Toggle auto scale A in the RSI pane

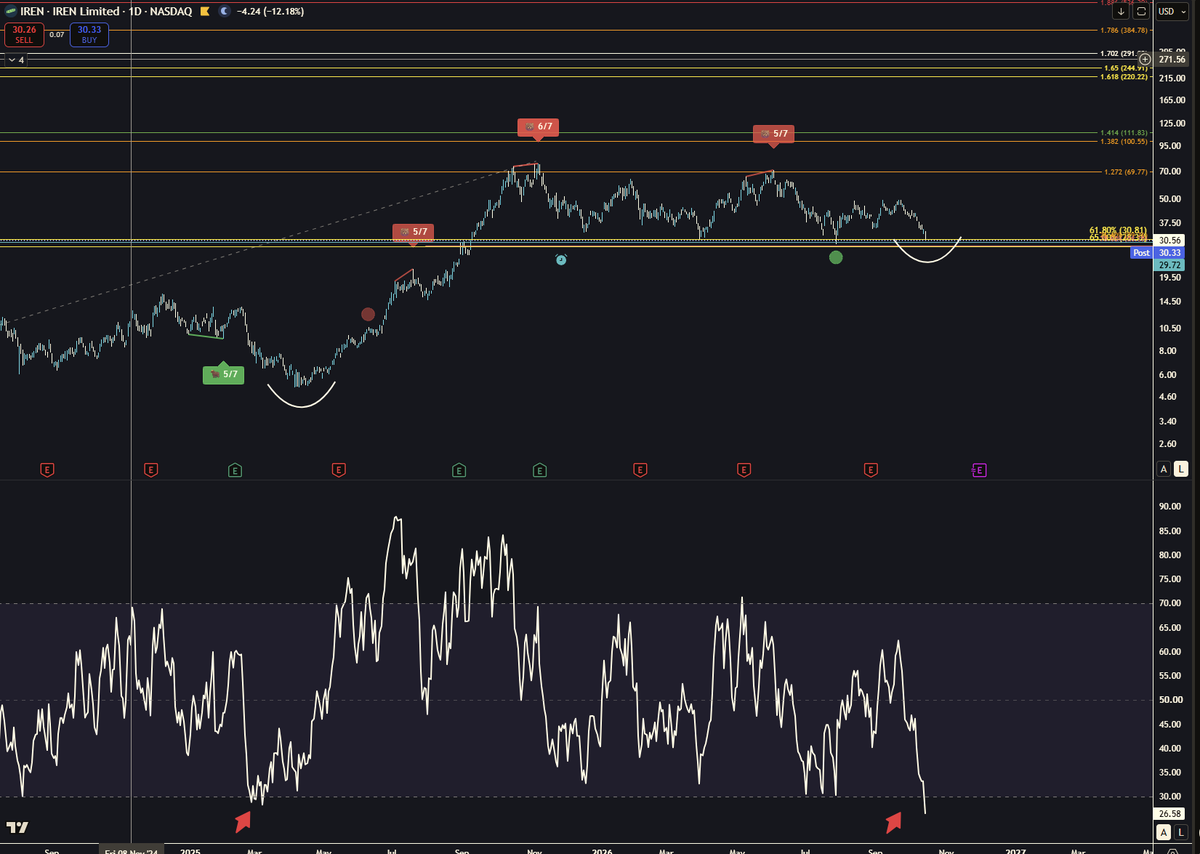(1164, 832)
